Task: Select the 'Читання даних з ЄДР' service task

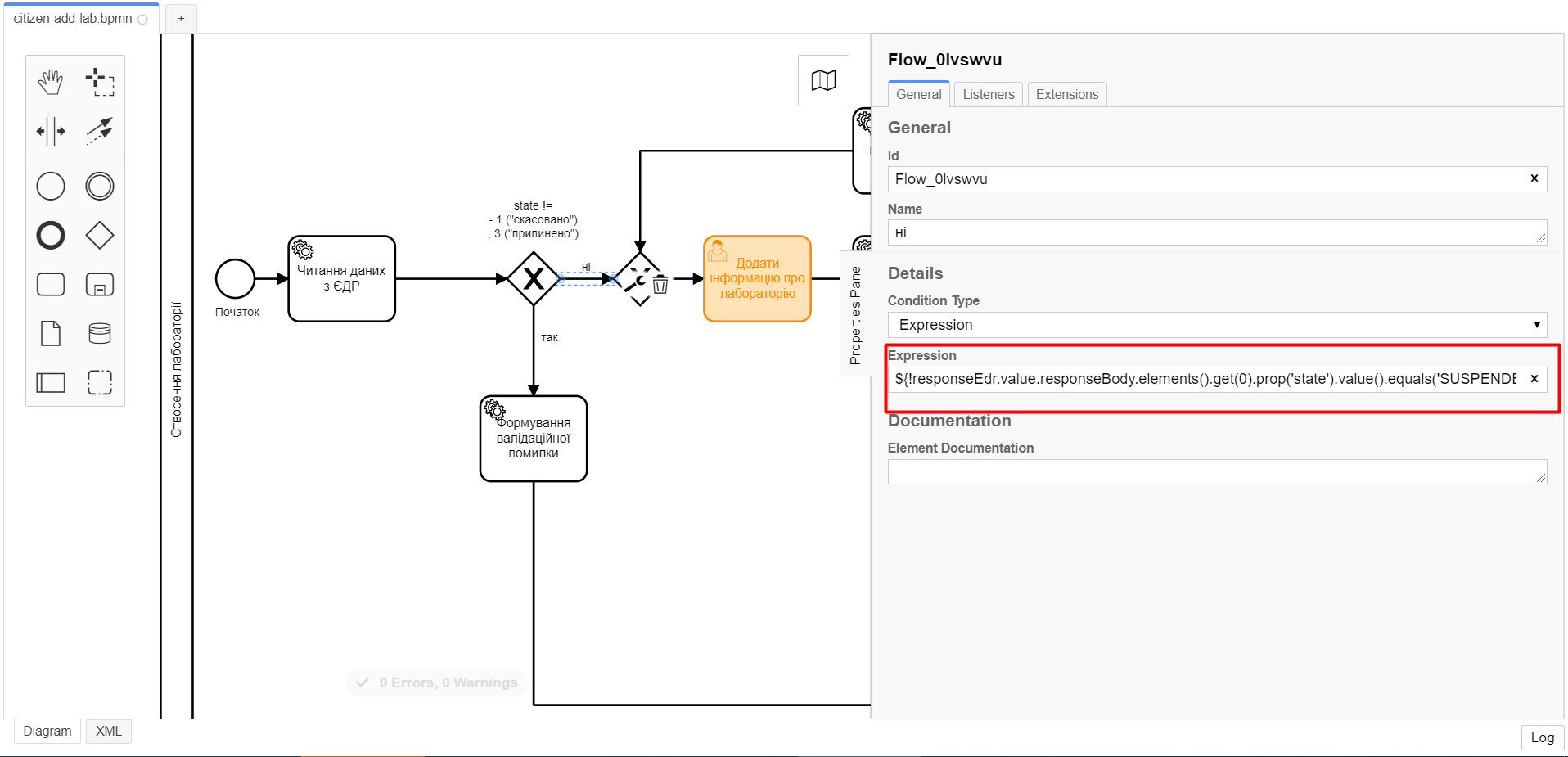Action: pyautogui.click(x=342, y=279)
